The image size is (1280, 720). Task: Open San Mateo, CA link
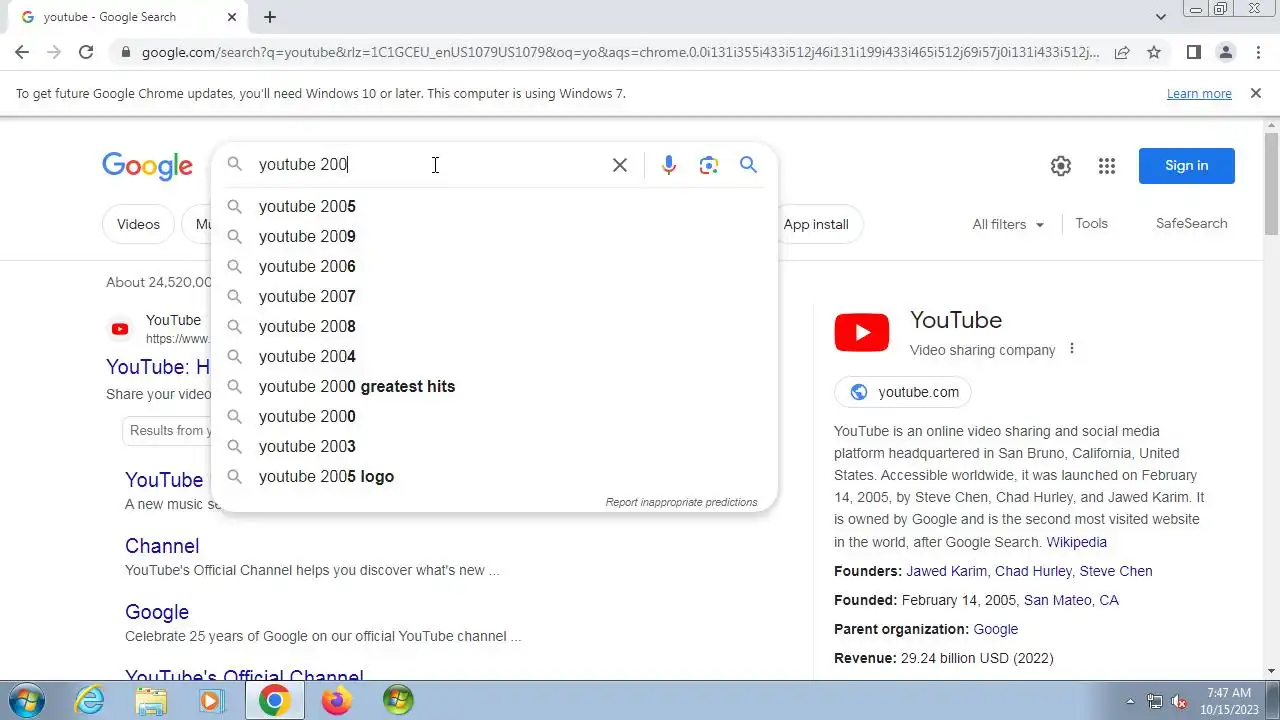(x=1071, y=600)
